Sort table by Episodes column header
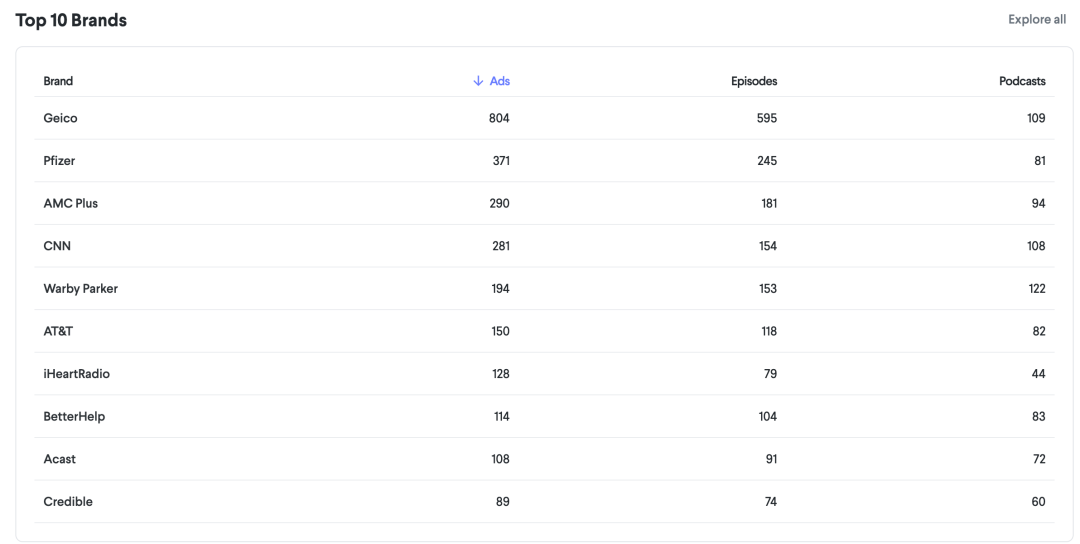The width and height of the screenshot is (1080, 544). (754, 81)
